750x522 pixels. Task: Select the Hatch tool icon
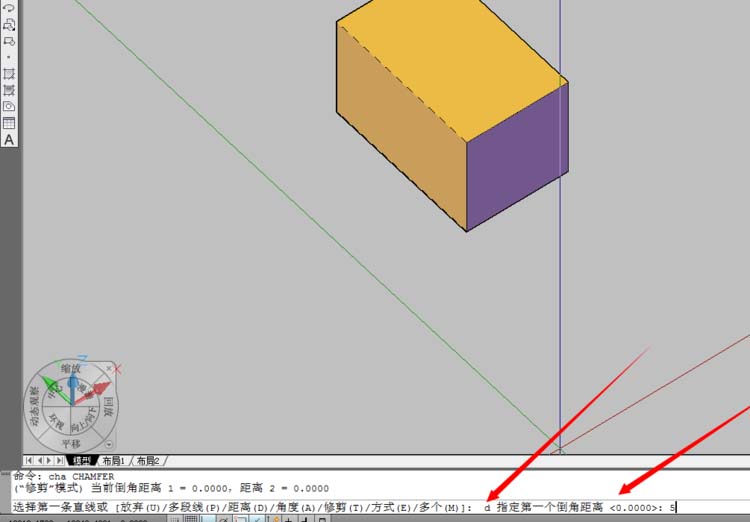(x=9, y=74)
